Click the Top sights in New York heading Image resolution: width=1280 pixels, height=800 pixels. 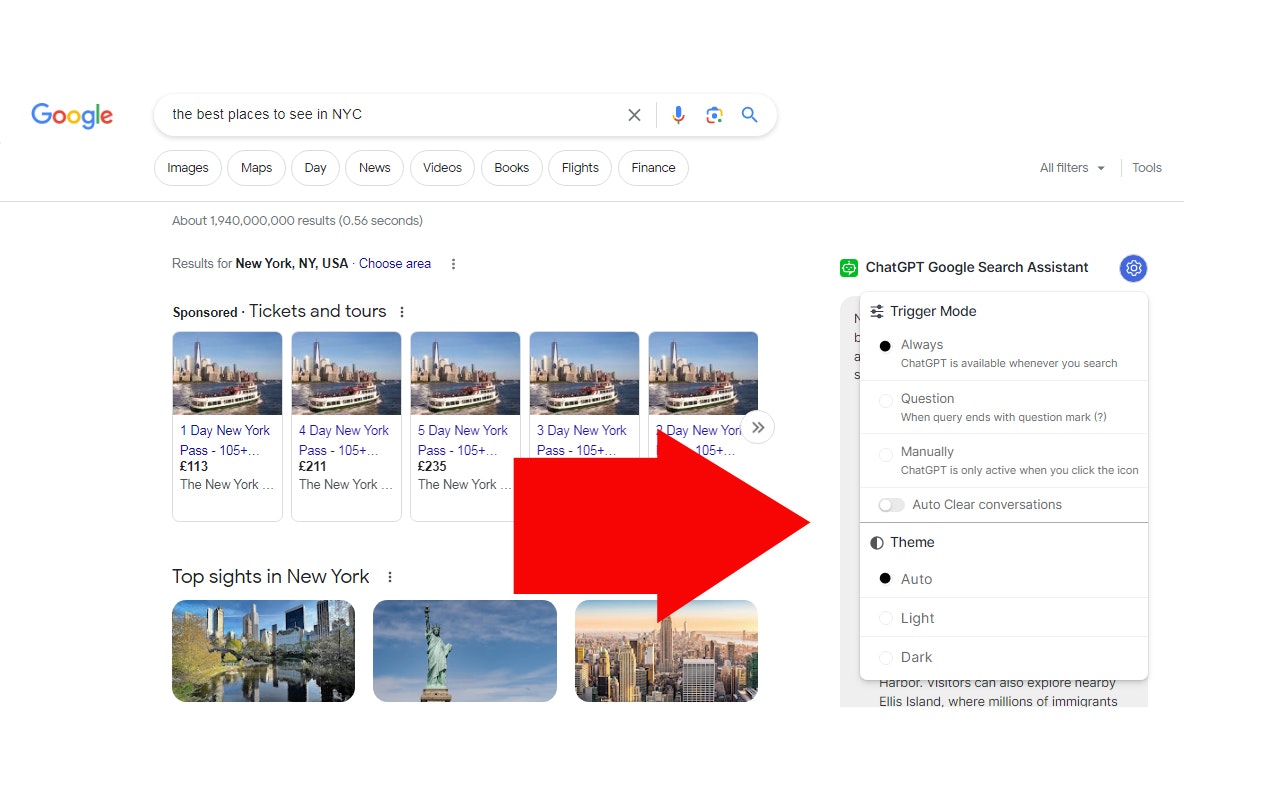click(271, 577)
